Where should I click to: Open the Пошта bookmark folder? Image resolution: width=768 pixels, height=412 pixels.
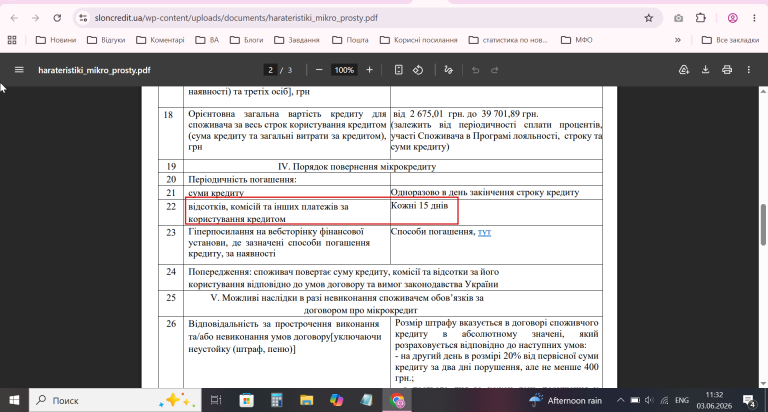pos(350,40)
